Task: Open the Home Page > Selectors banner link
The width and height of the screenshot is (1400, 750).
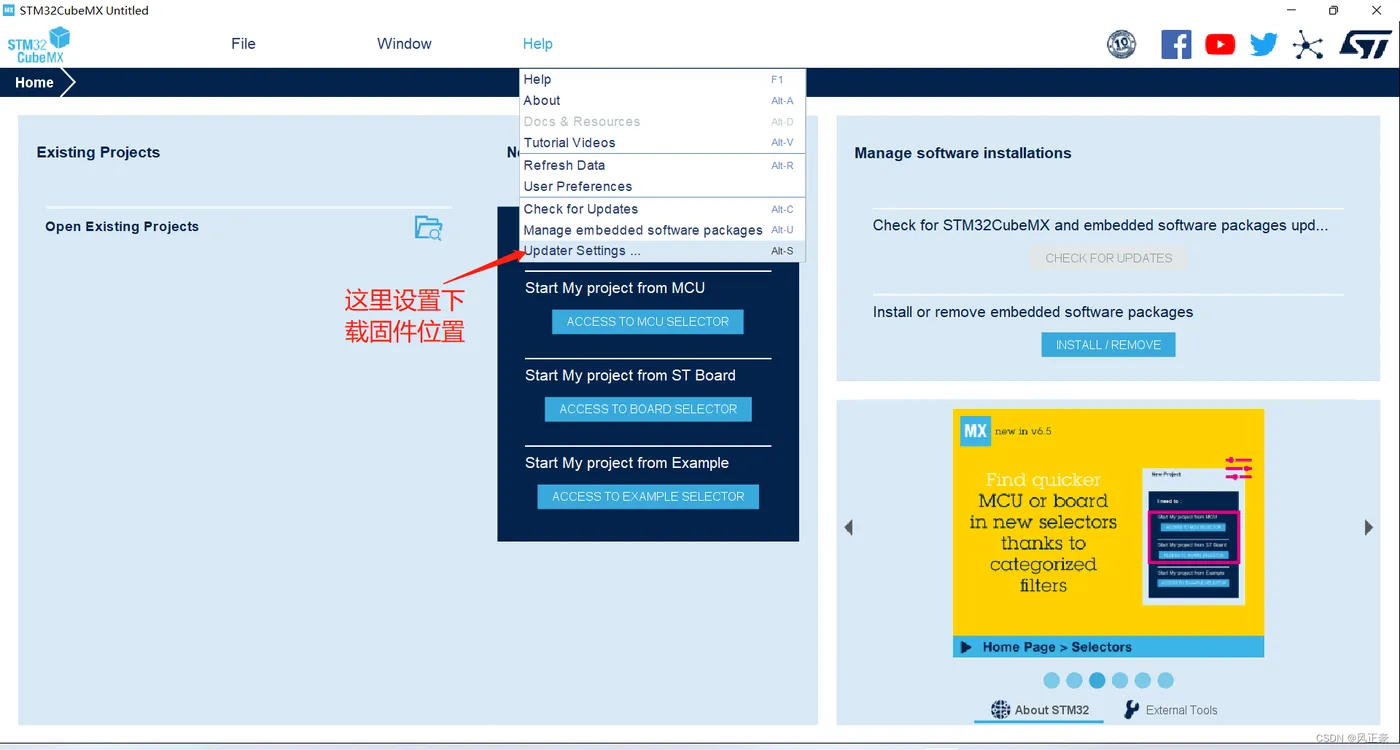Action: click(1109, 647)
